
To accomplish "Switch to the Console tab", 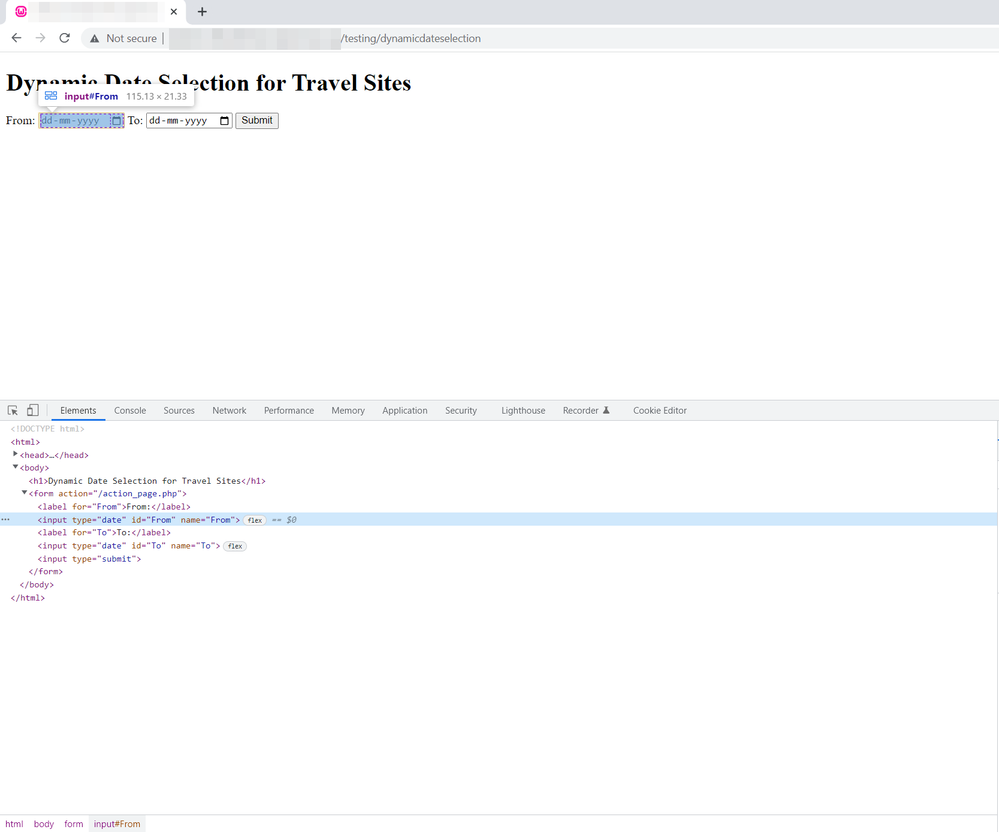I will pyautogui.click(x=130, y=411).
